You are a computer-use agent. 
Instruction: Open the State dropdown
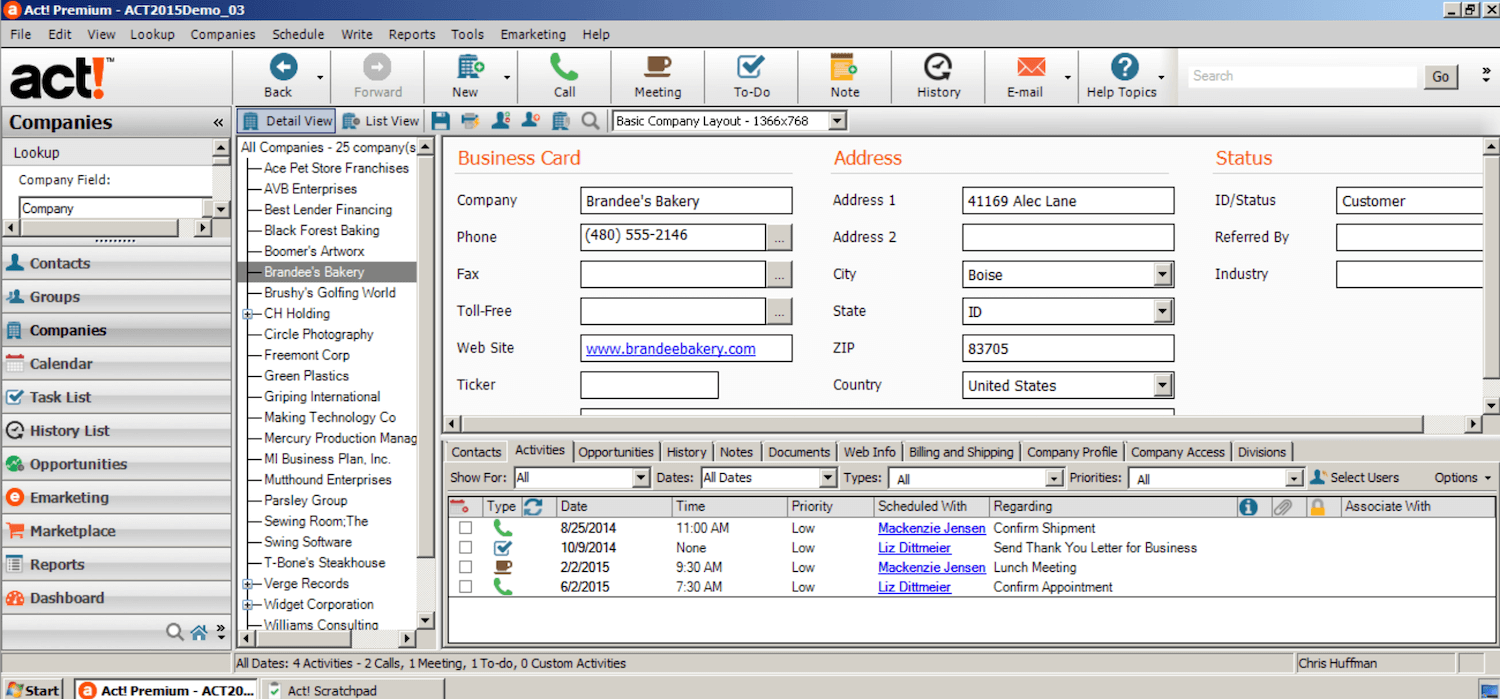[1163, 312]
